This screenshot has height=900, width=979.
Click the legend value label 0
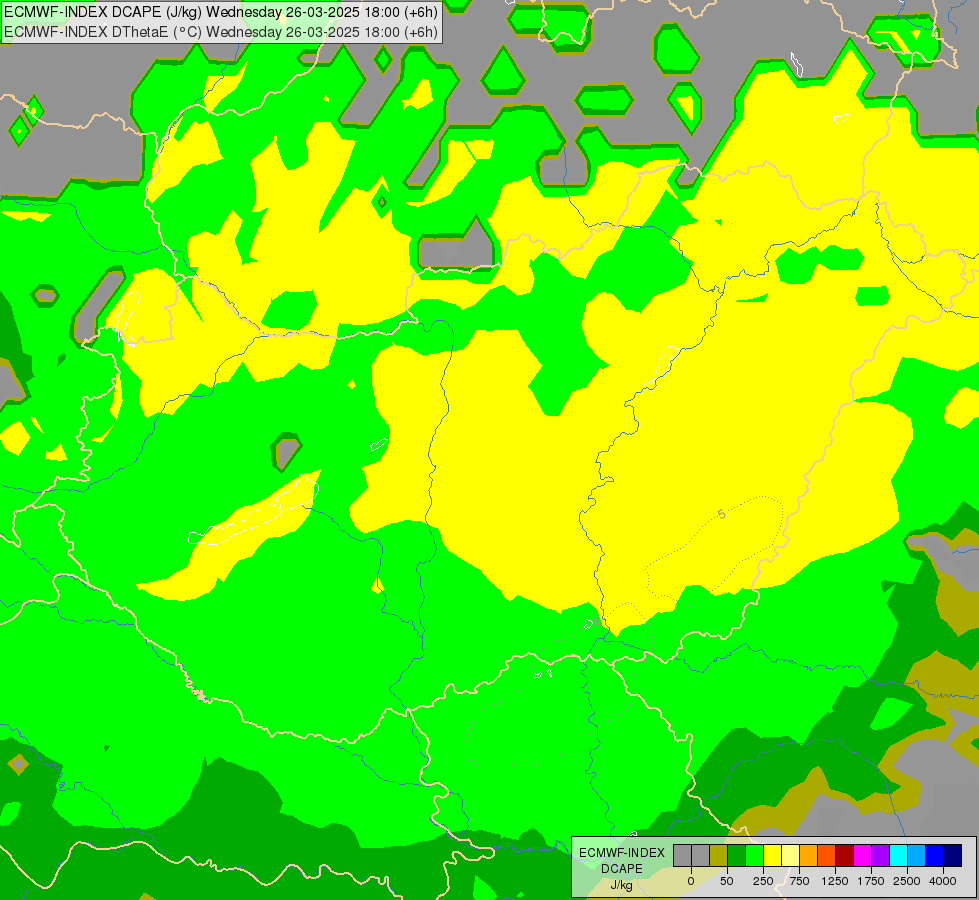[x=691, y=881]
